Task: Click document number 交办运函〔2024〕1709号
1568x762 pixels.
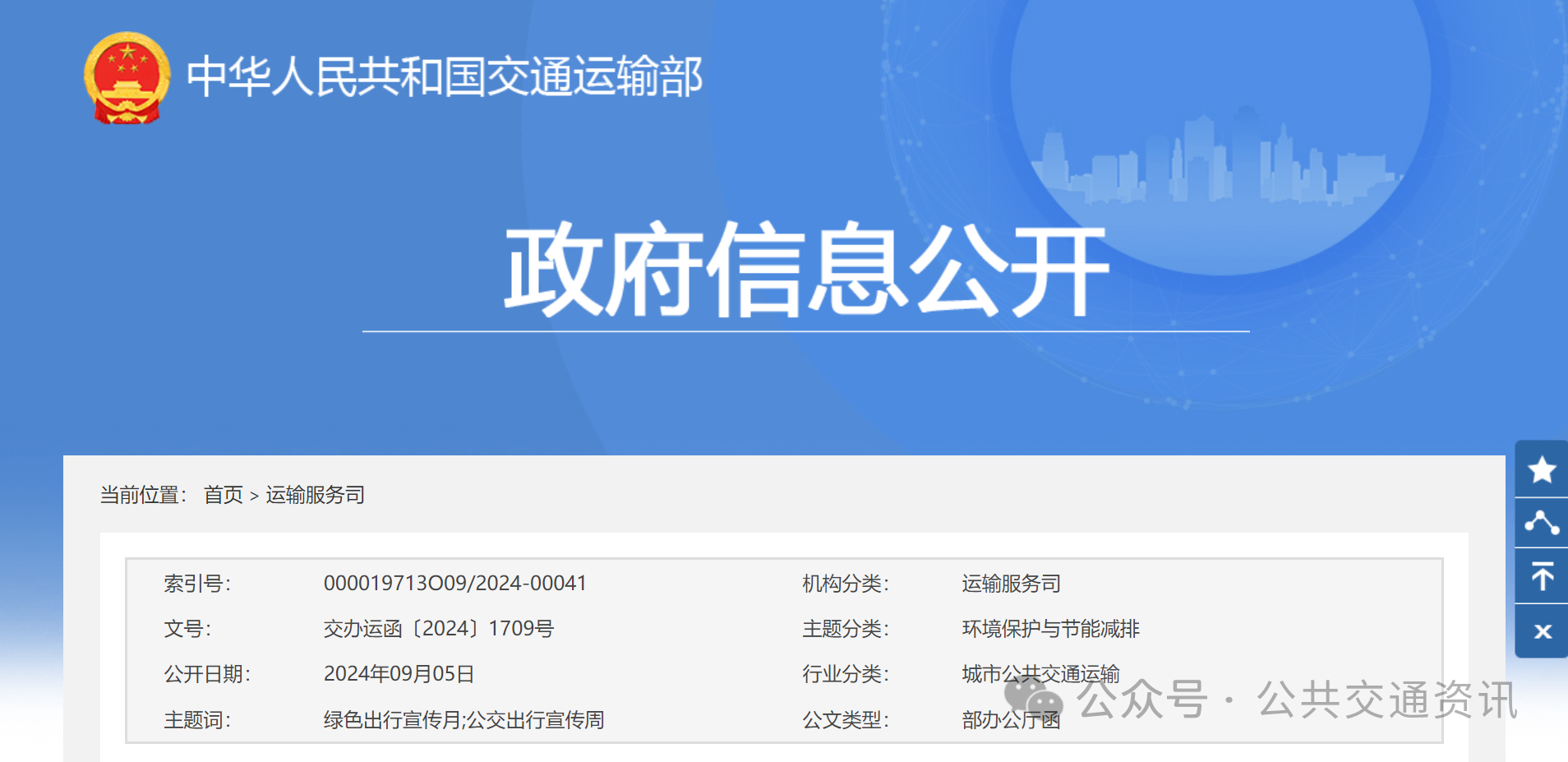Action: pyautogui.click(x=438, y=629)
